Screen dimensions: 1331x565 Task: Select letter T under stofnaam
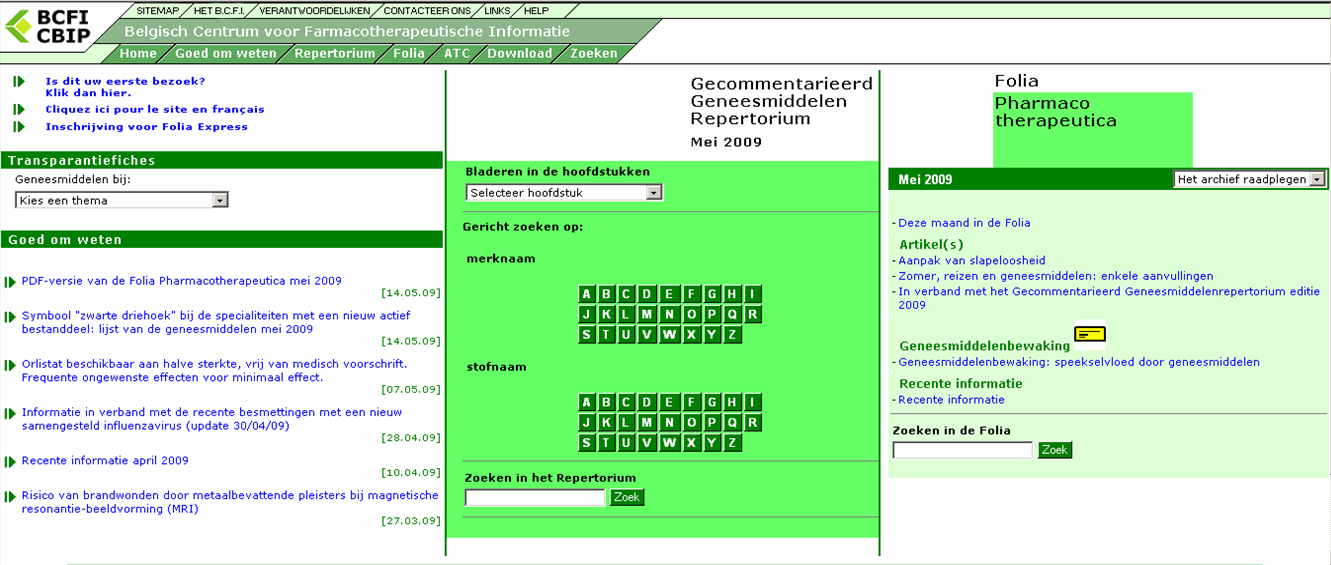(607, 443)
